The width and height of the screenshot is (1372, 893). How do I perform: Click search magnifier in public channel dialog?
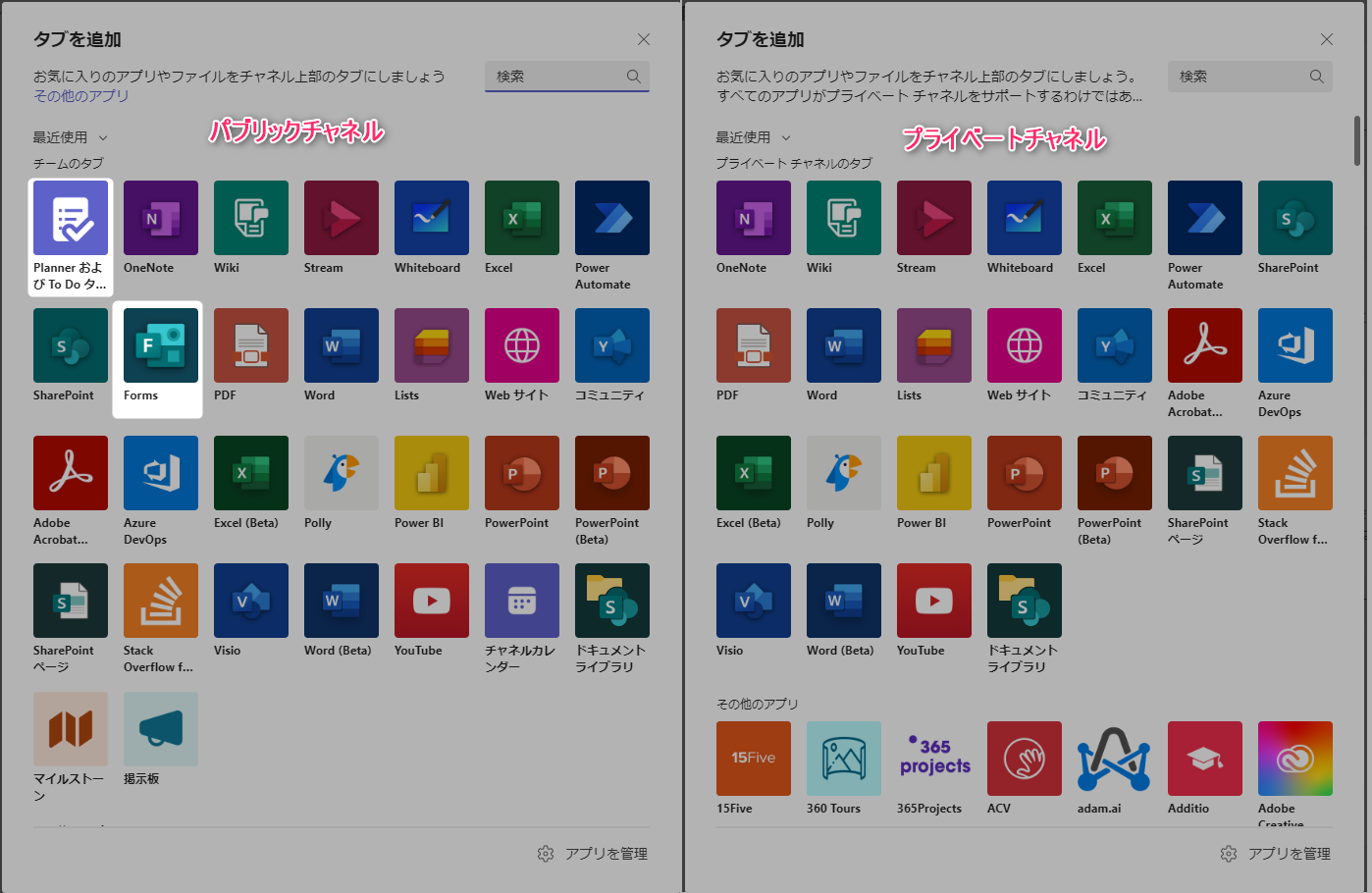[634, 77]
